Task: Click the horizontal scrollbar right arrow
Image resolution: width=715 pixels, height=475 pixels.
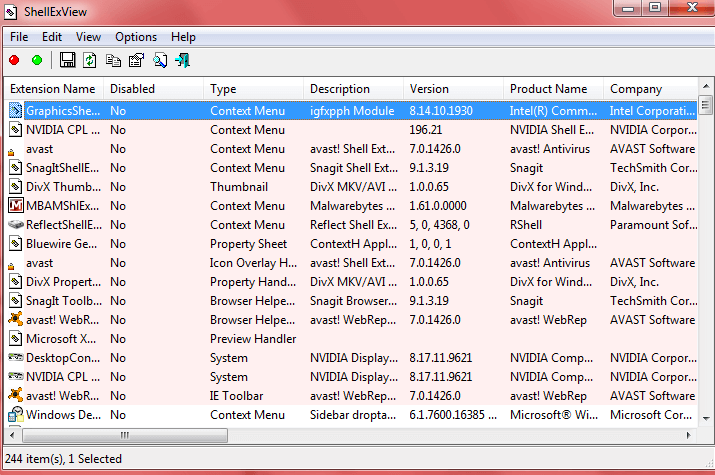Action: (689, 435)
